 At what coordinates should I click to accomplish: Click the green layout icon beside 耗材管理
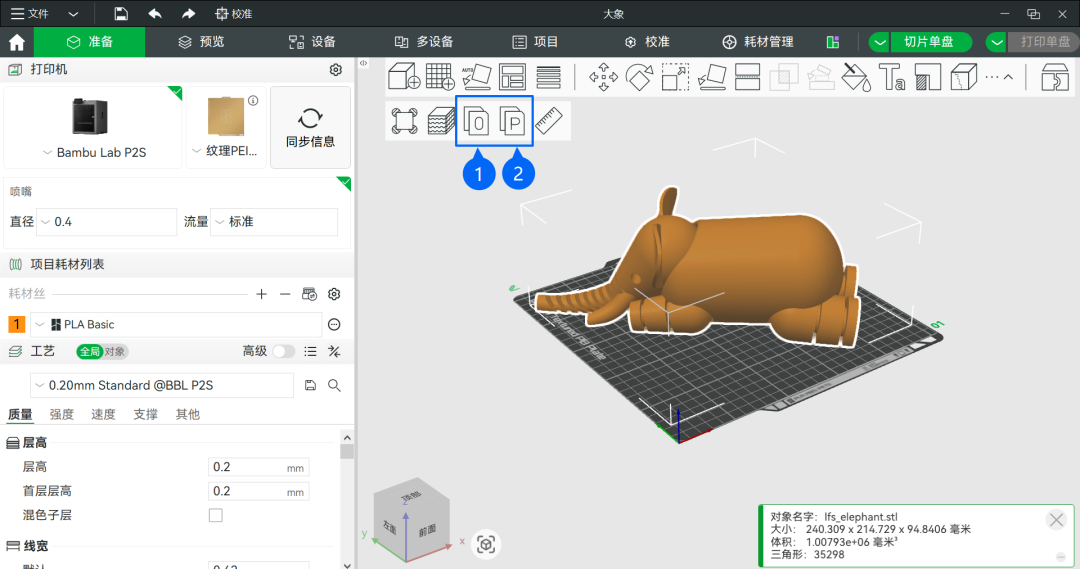pos(833,42)
